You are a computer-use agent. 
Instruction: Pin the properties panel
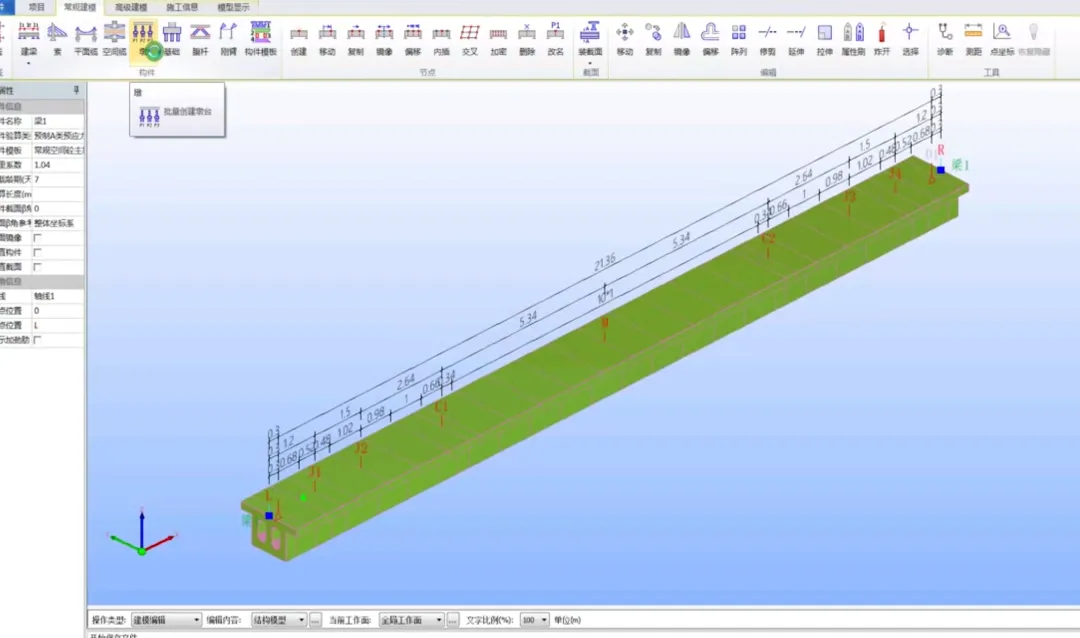(x=76, y=90)
